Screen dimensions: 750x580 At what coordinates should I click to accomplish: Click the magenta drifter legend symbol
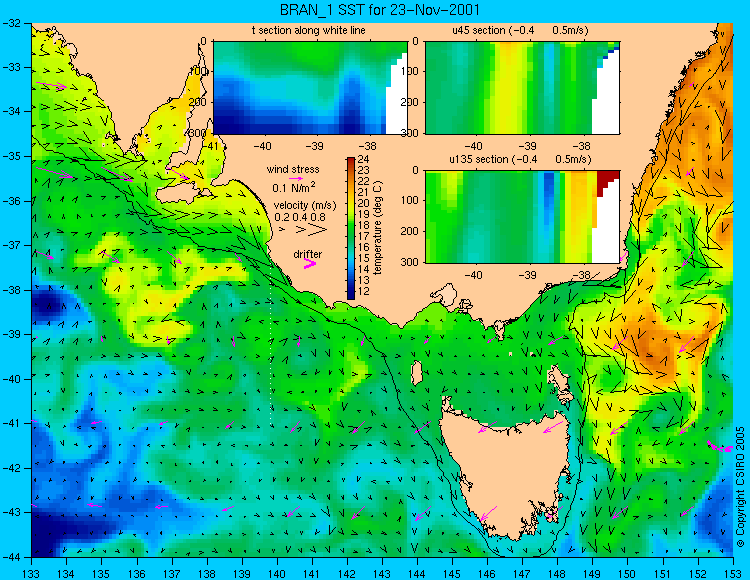(x=310, y=263)
